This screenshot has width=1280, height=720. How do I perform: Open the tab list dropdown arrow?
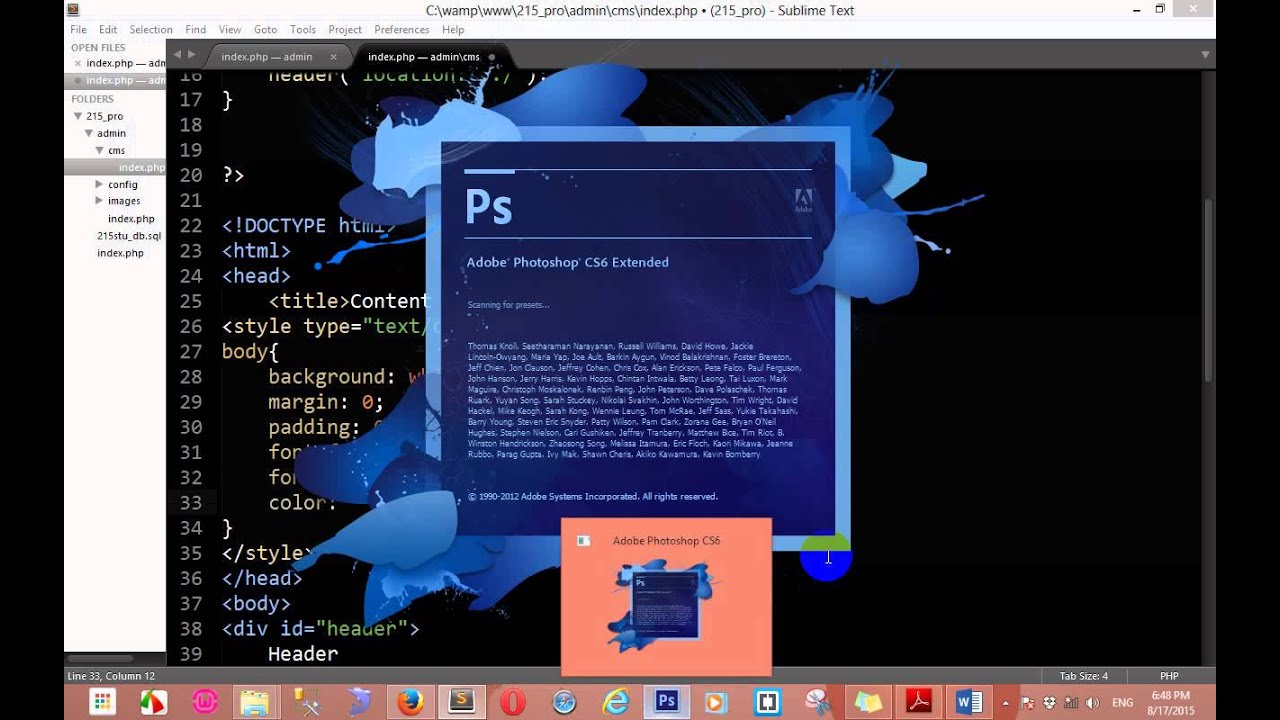pos(1207,55)
